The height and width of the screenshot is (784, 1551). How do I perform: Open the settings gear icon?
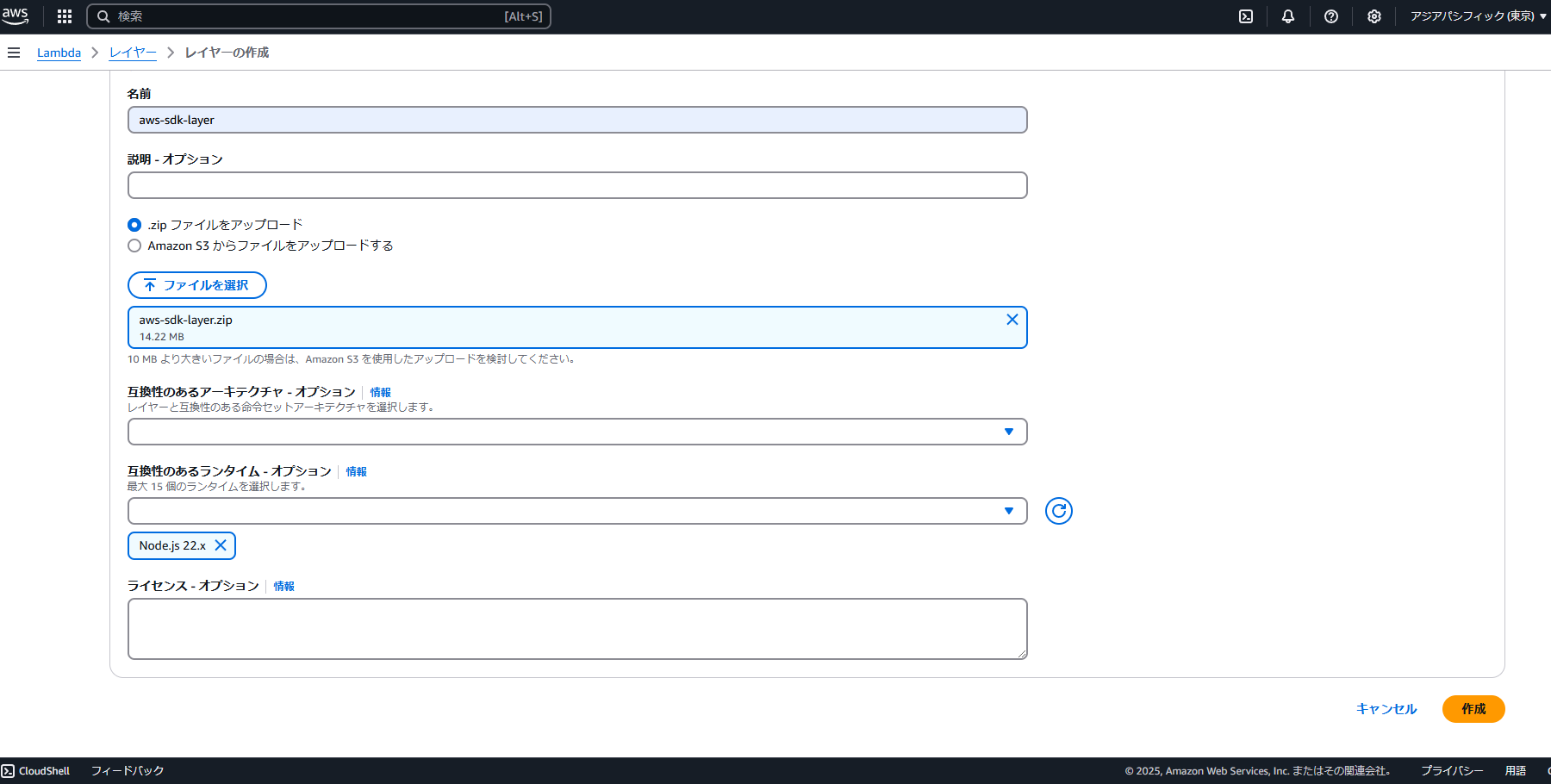coord(1374,16)
